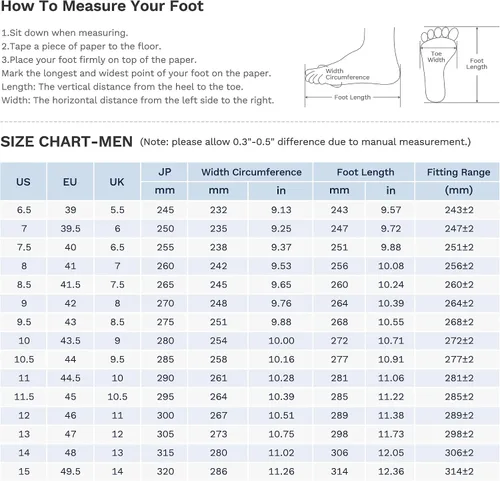The width and height of the screenshot is (500, 481).
Task: Click the side-view foot diagram
Action: pyautogui.click(x=352, y=67)
